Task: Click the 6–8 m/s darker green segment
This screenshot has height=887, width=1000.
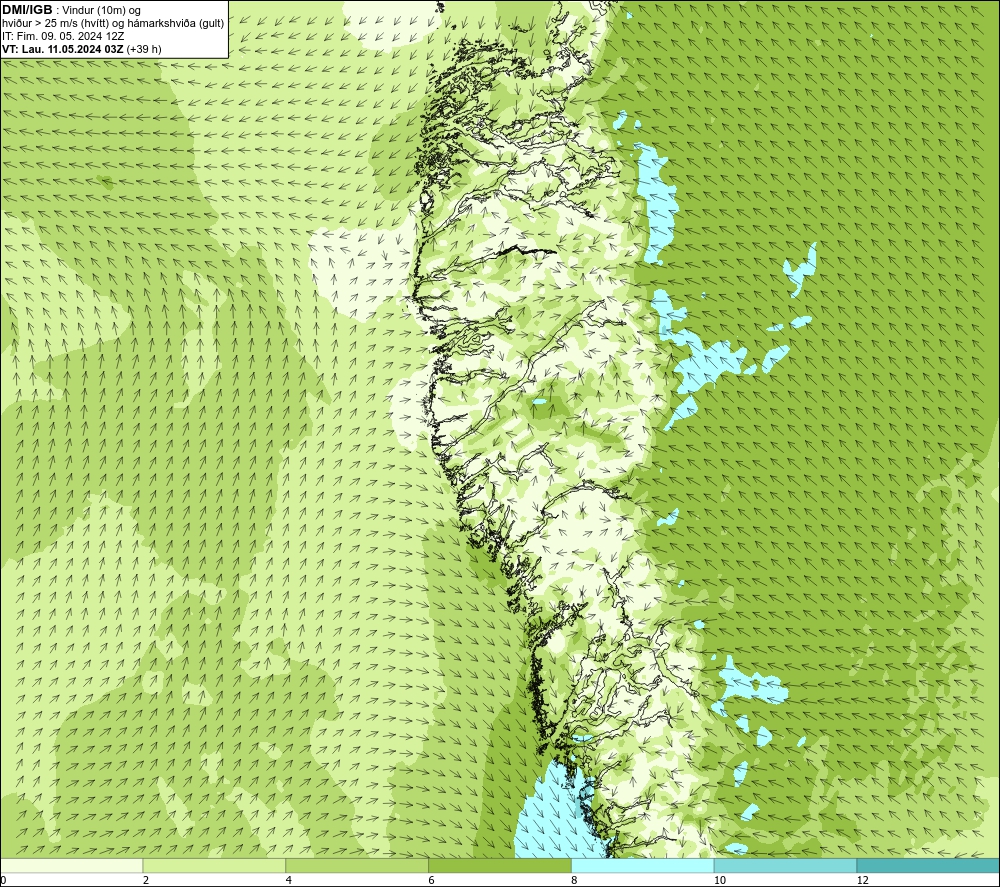Action: pos(500,865)
